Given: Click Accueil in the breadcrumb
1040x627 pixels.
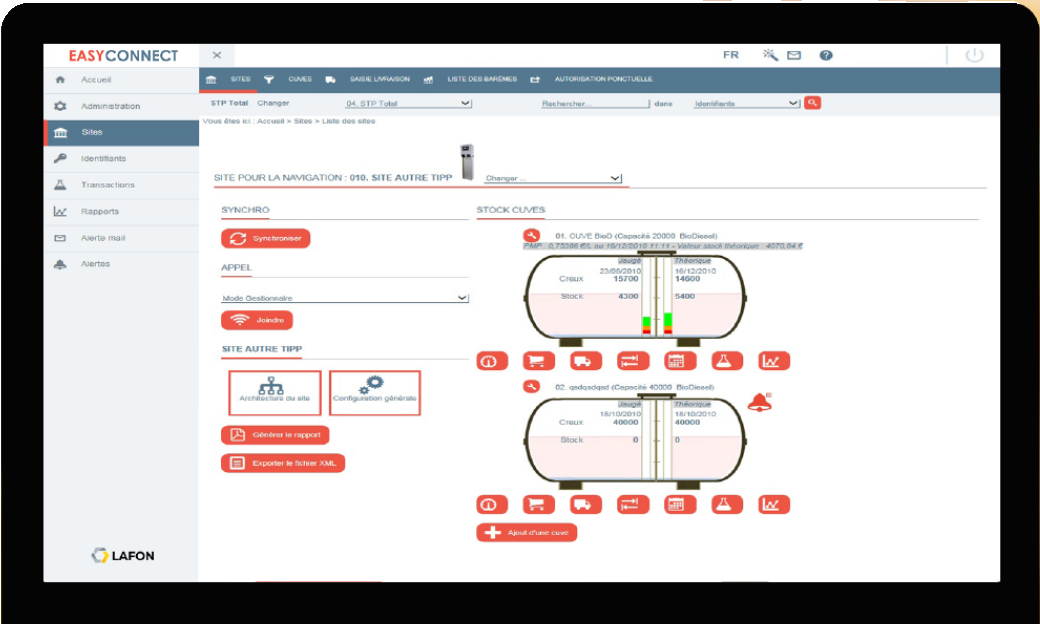Looking at the screenshot, I should click(271, 121).
